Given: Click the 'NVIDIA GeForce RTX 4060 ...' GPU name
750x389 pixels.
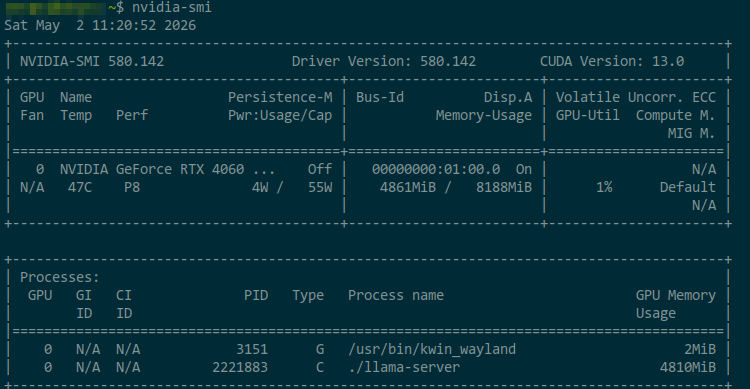Looking at the screenshot, I should coord(167,169).
